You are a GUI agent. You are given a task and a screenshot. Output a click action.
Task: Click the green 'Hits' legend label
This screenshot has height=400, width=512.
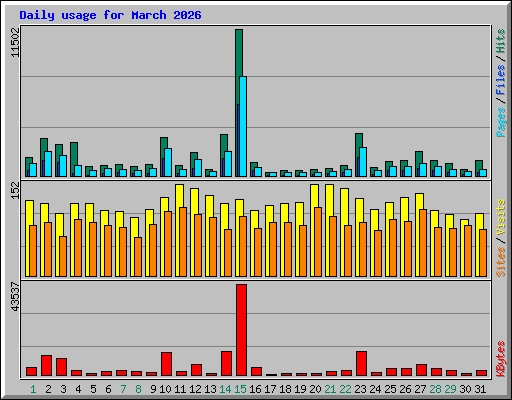tap(500, 41)
